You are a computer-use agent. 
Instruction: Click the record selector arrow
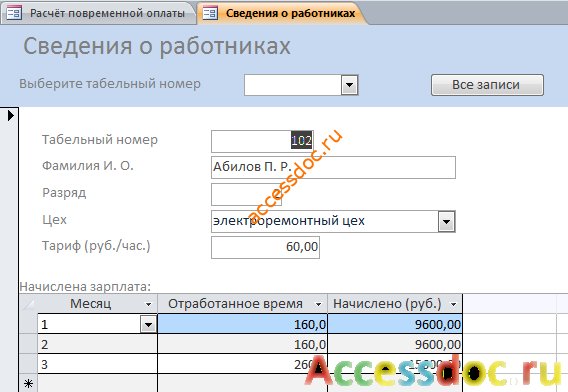[11, 116]
